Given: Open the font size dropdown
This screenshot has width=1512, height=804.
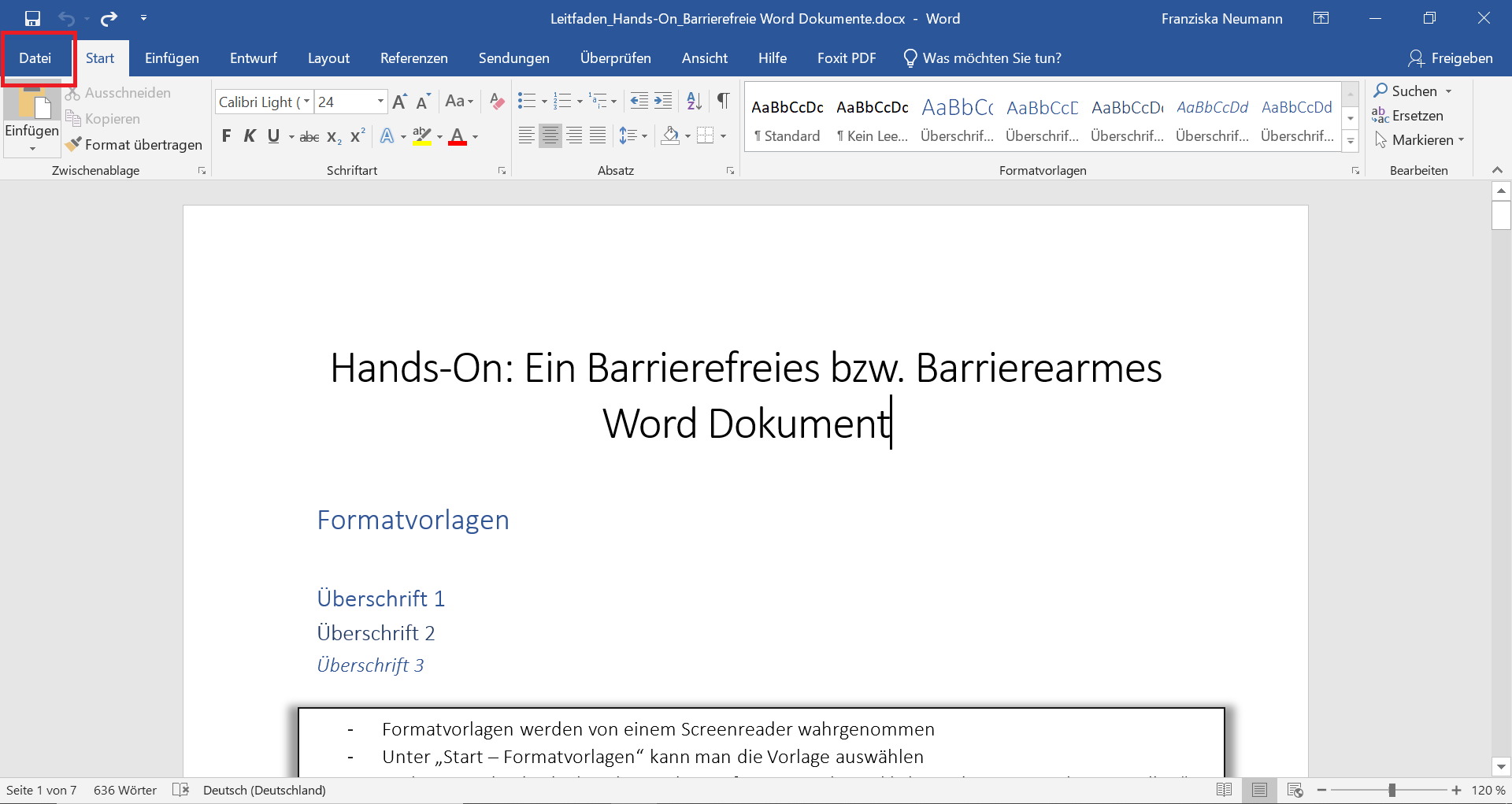Looking at the screenshot, I should pyautogui.click(x=381, y=102).
